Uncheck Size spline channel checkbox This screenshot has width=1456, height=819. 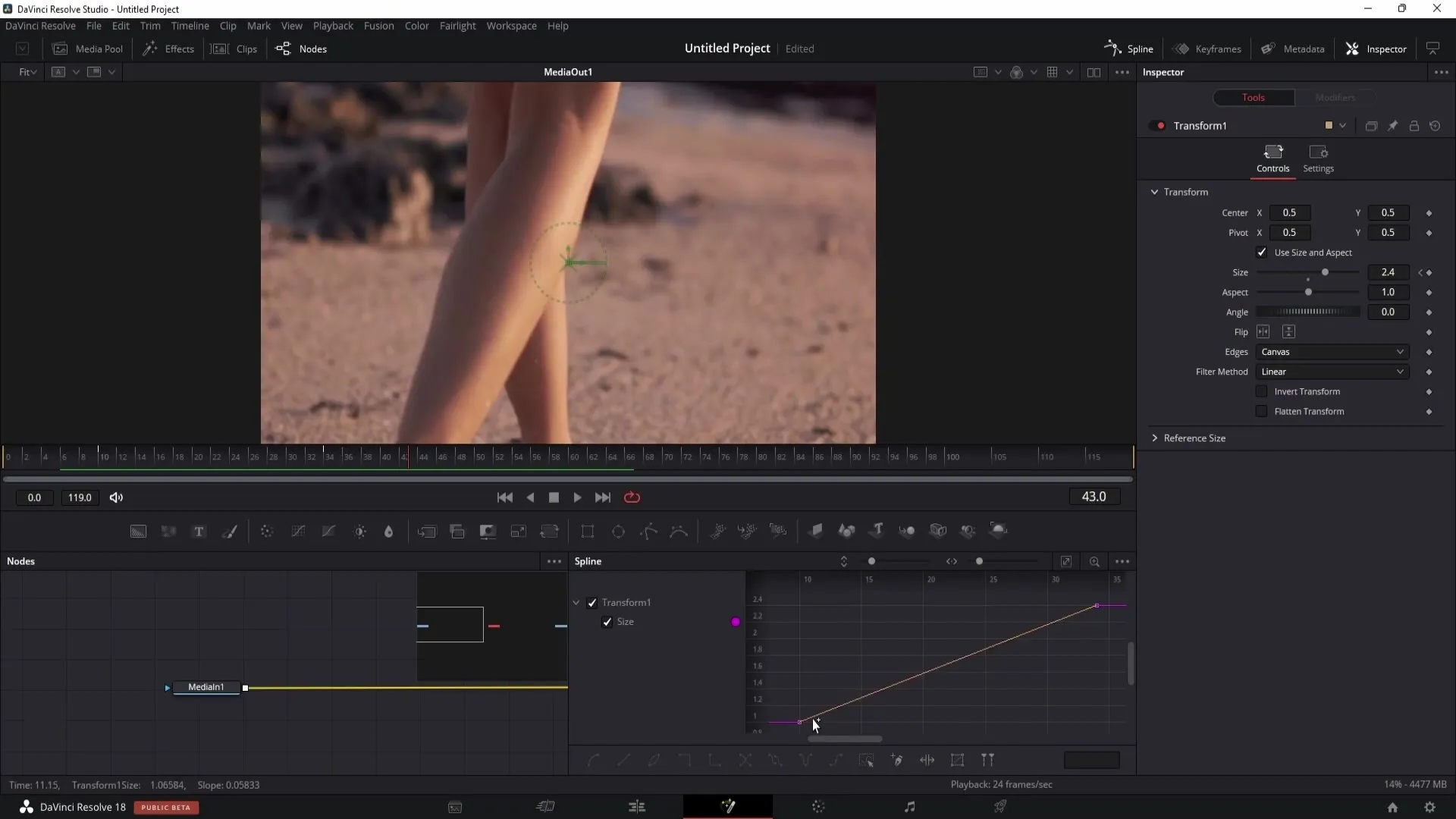click(607, 622)
